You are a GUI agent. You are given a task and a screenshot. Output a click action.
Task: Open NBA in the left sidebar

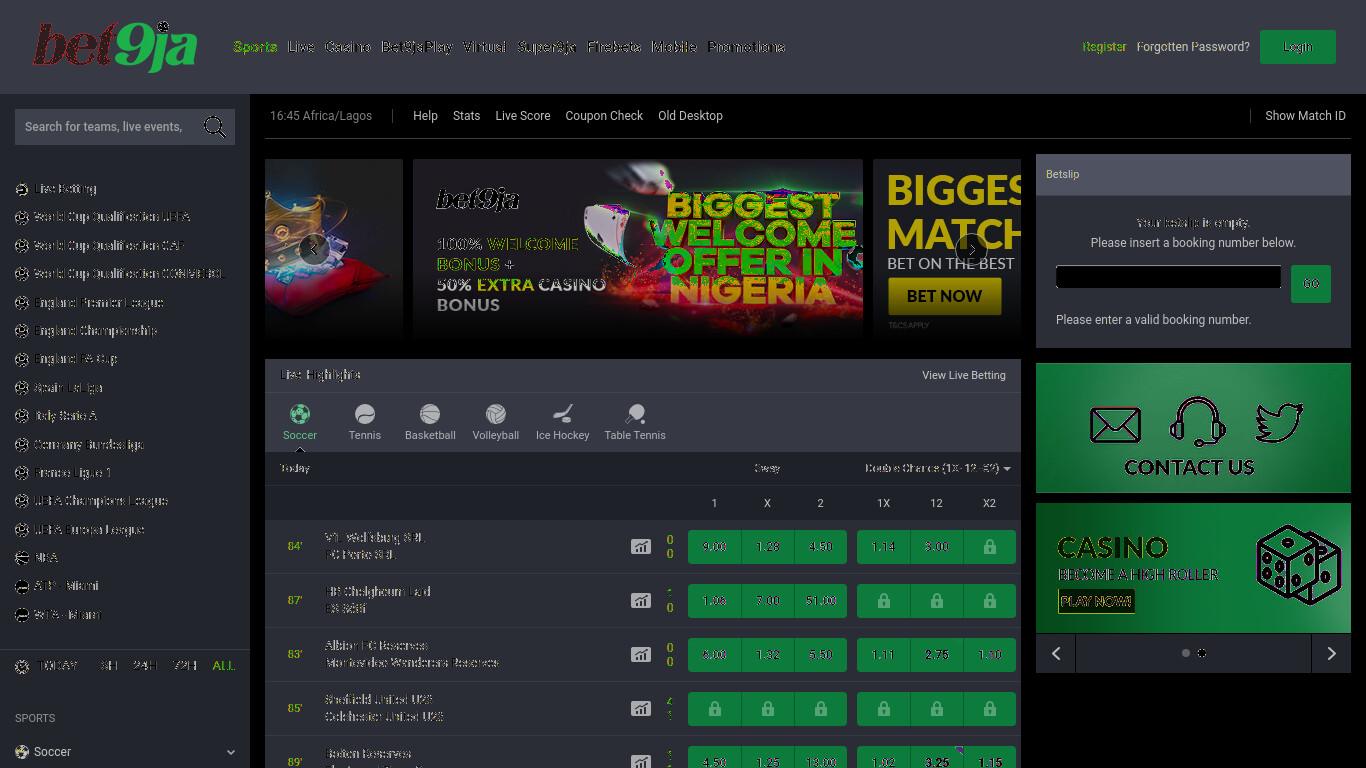point(45,558)
